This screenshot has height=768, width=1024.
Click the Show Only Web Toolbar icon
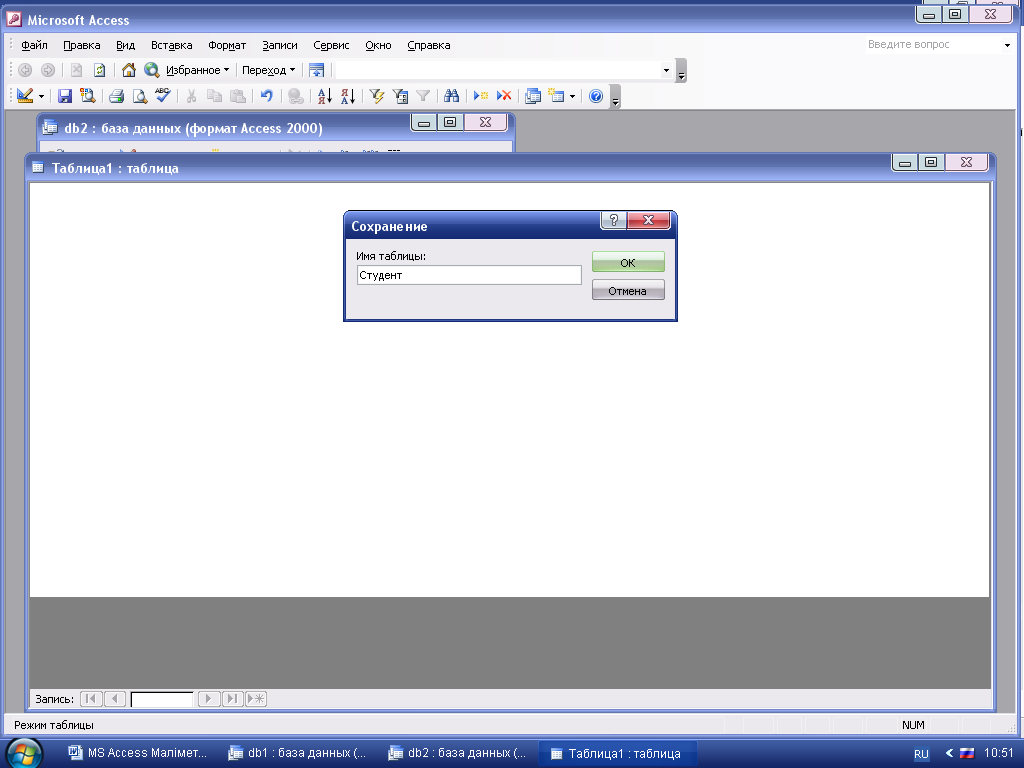(316, 70)
